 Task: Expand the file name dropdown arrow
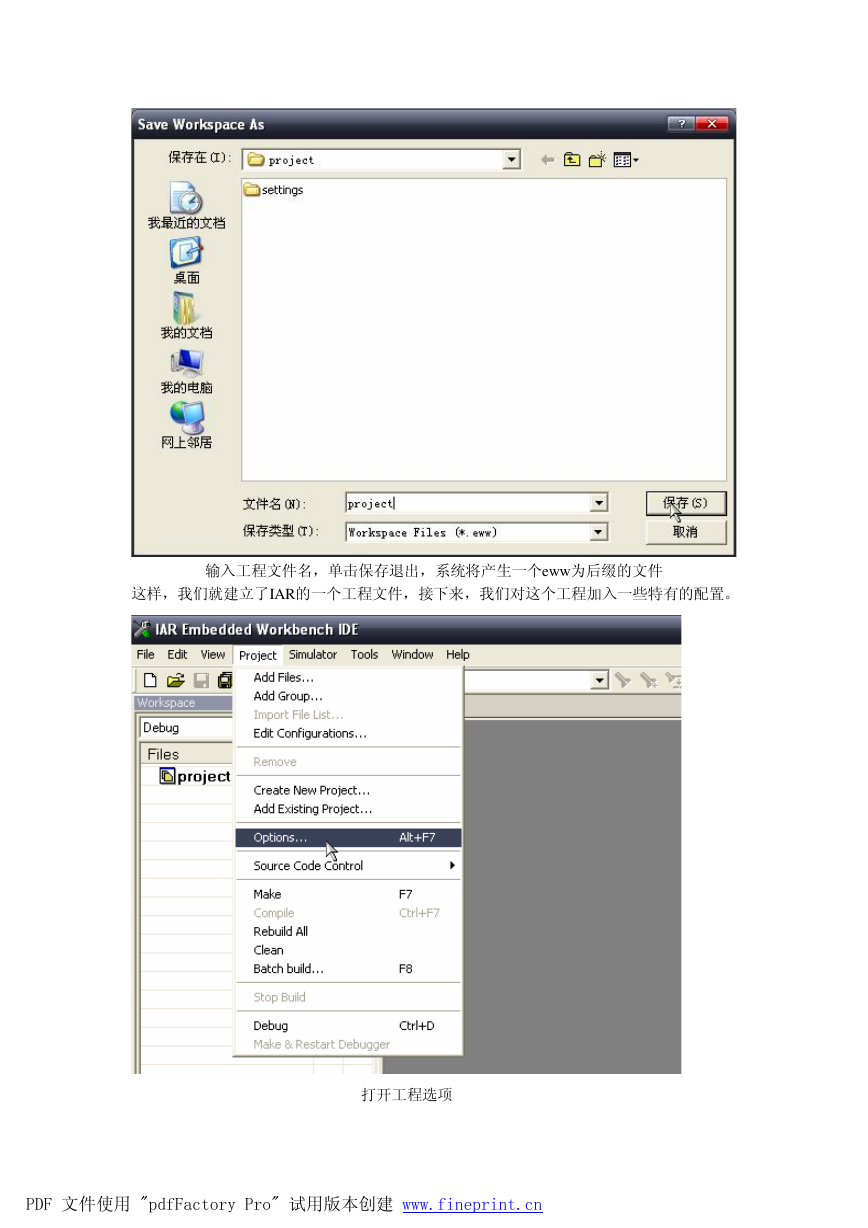tap(598, 503)
